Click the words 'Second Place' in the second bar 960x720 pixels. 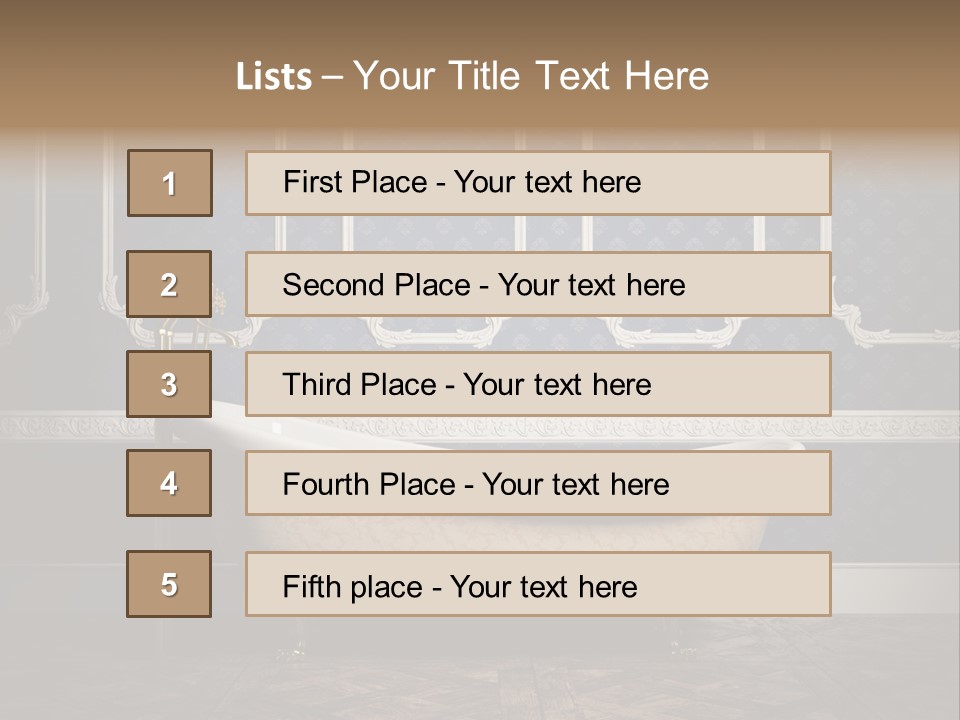(377, 285)
